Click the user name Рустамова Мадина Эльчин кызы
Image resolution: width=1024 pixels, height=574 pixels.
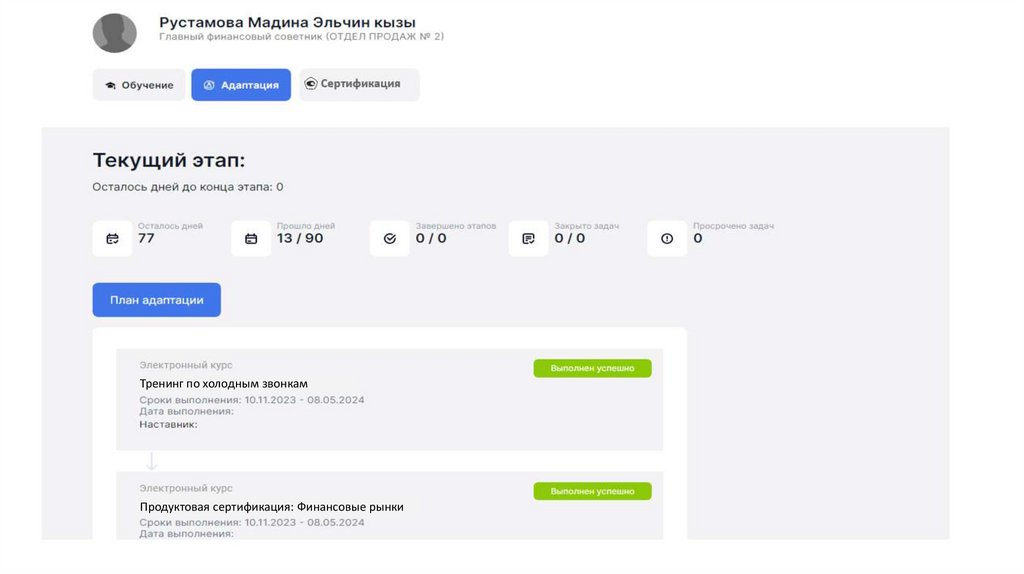click(287, 22)
